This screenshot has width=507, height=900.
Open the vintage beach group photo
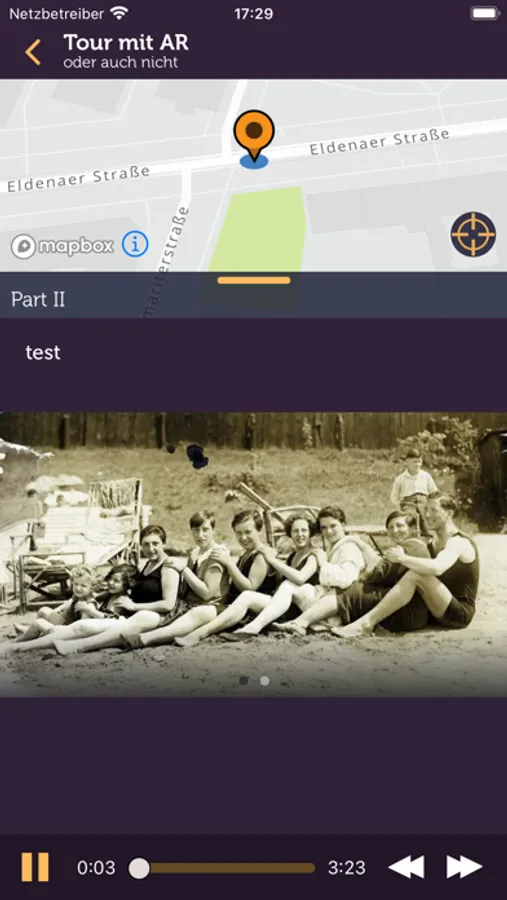[x=253, y=554]
